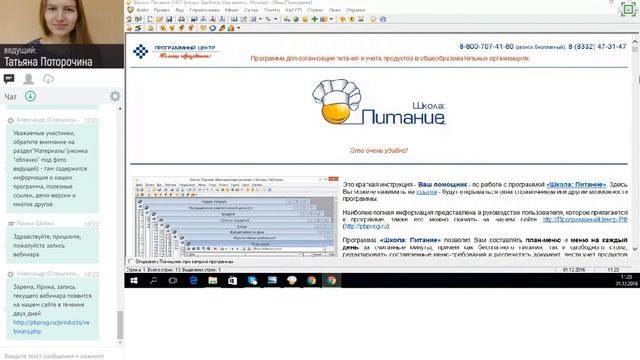Screen dimensions: 640x360
Task: Click the status bar date 01.12.2016
Action: (574, 270)
